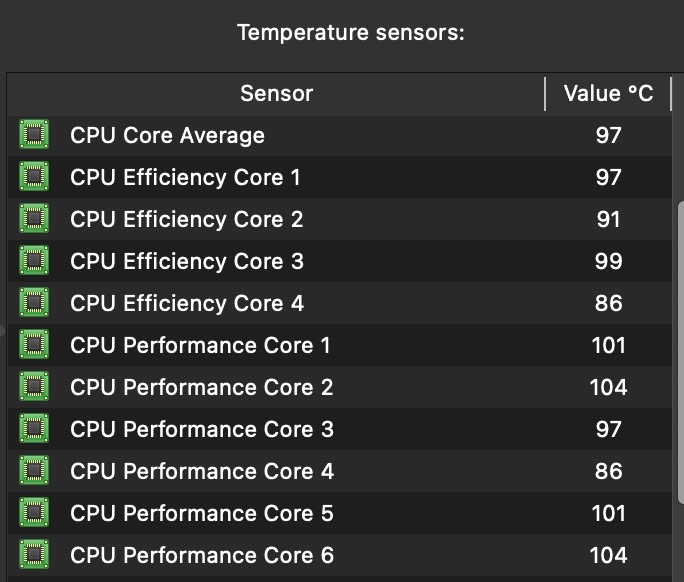Sort by the Value °C column header

608,94
